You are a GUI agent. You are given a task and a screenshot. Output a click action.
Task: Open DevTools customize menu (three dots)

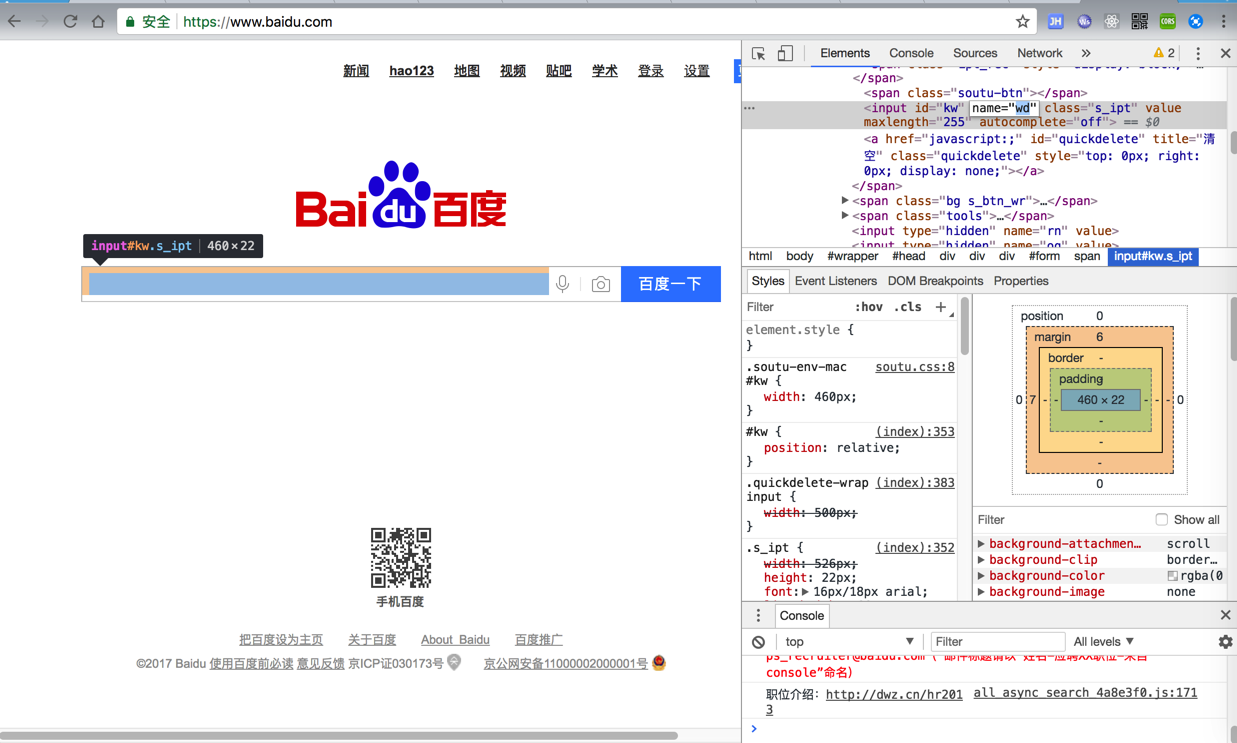tap(1198, 54)
